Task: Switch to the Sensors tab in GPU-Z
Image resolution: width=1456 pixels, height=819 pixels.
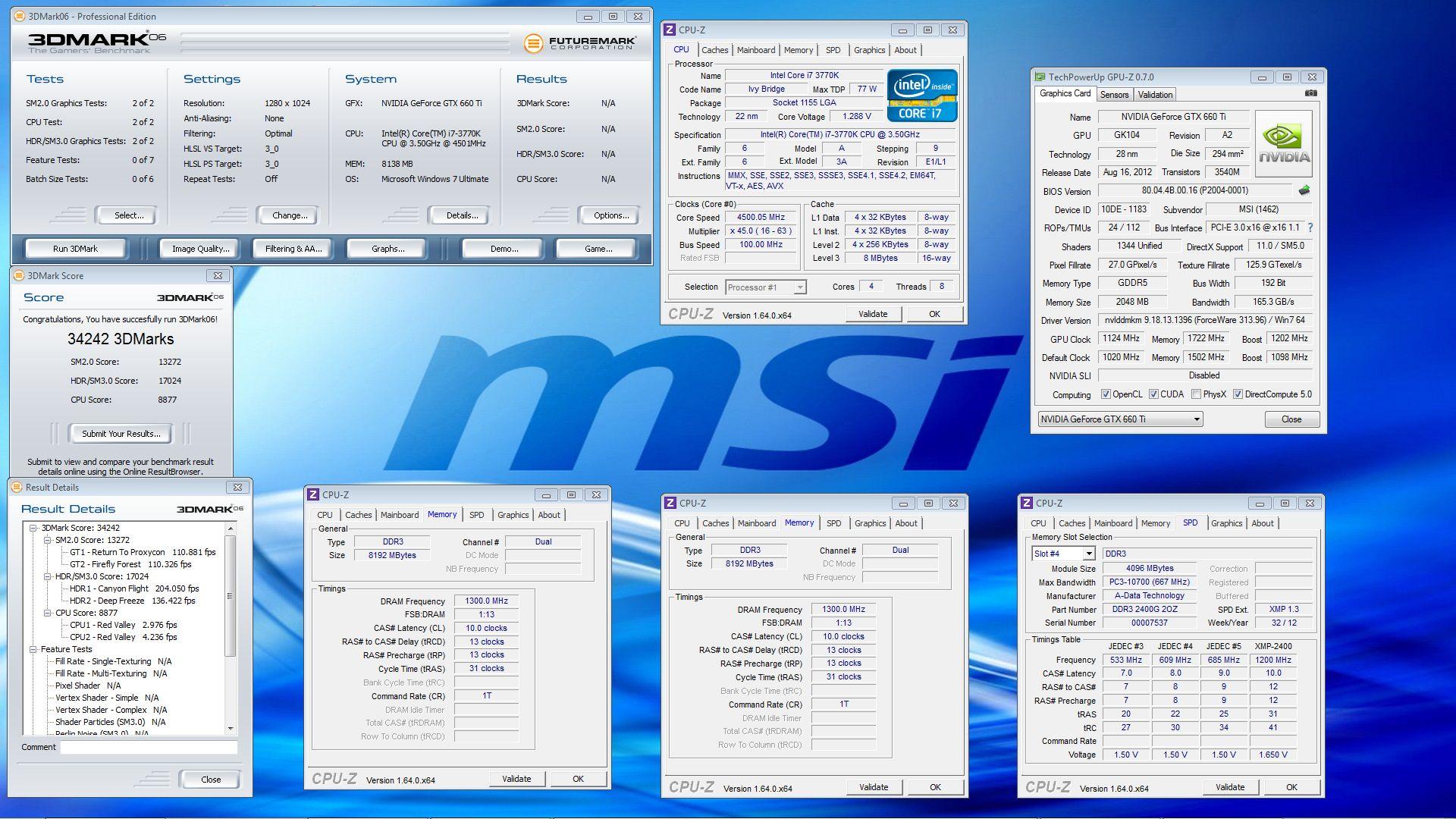Action: (1114, 95)
